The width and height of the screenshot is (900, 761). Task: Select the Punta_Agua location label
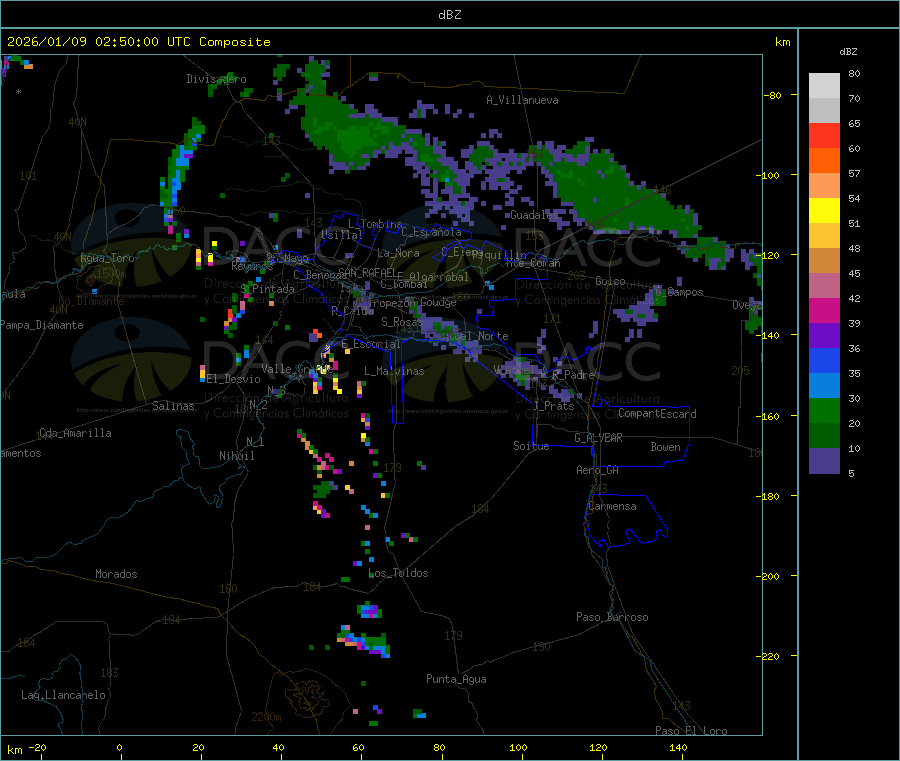[456, 679]
